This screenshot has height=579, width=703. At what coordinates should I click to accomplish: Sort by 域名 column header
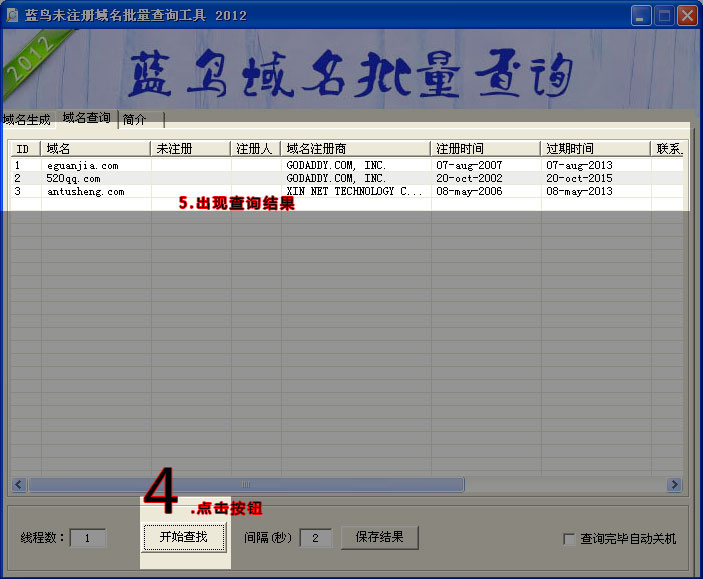point(95,149)
